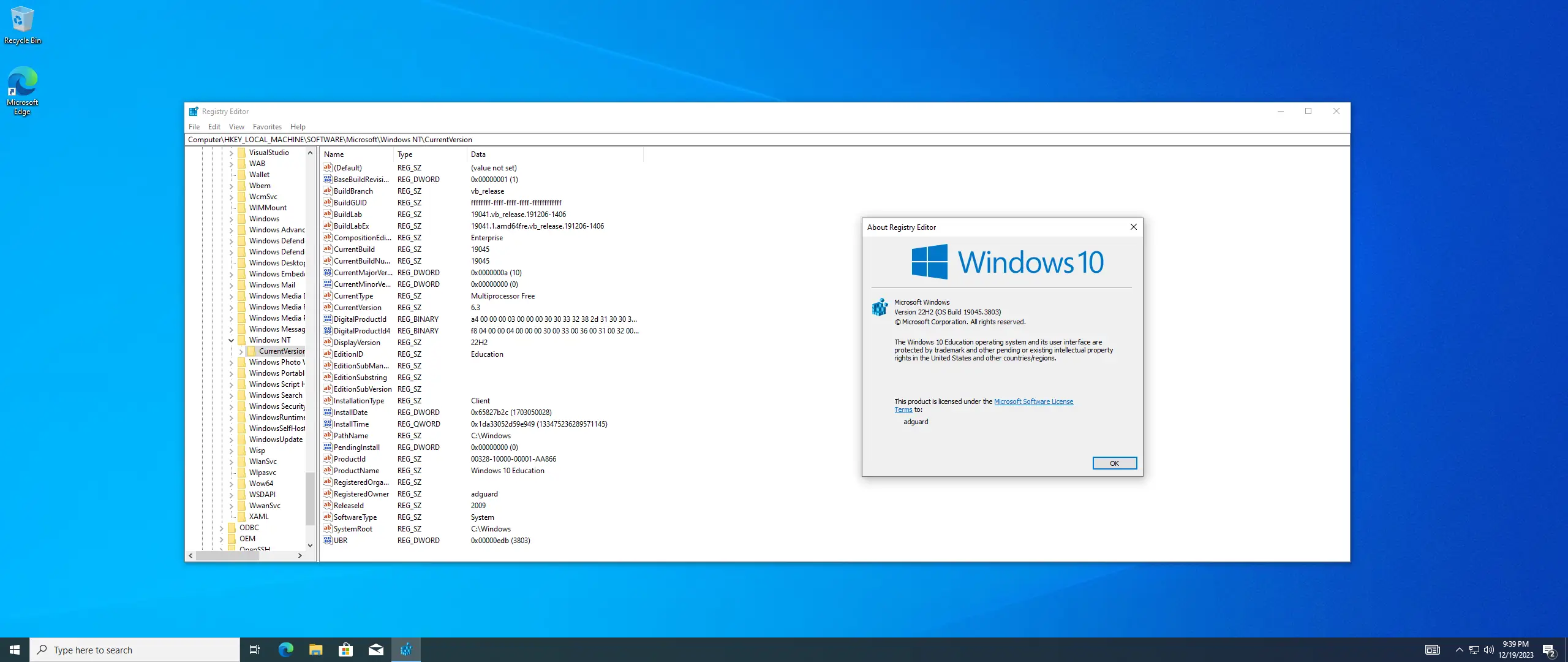The height and width of the screenshot is (662, 1568).
Task: Open the Microsoft Software License Terms link
Action: tap(1033, 401)
